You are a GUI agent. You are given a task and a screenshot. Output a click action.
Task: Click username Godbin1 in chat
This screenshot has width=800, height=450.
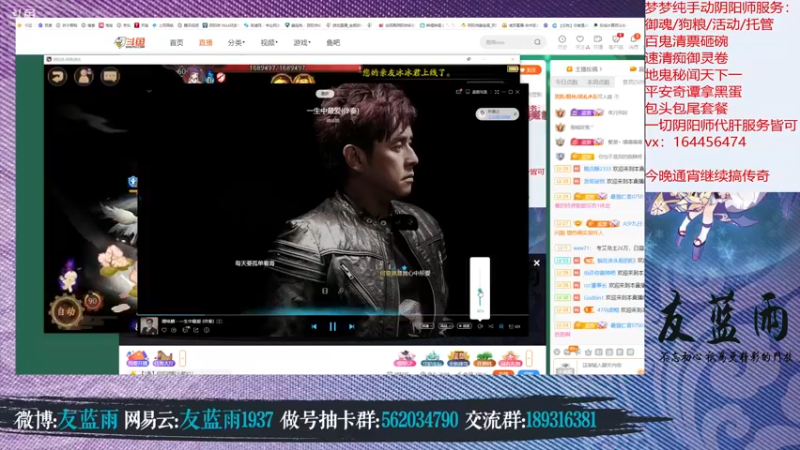[593, 297]
